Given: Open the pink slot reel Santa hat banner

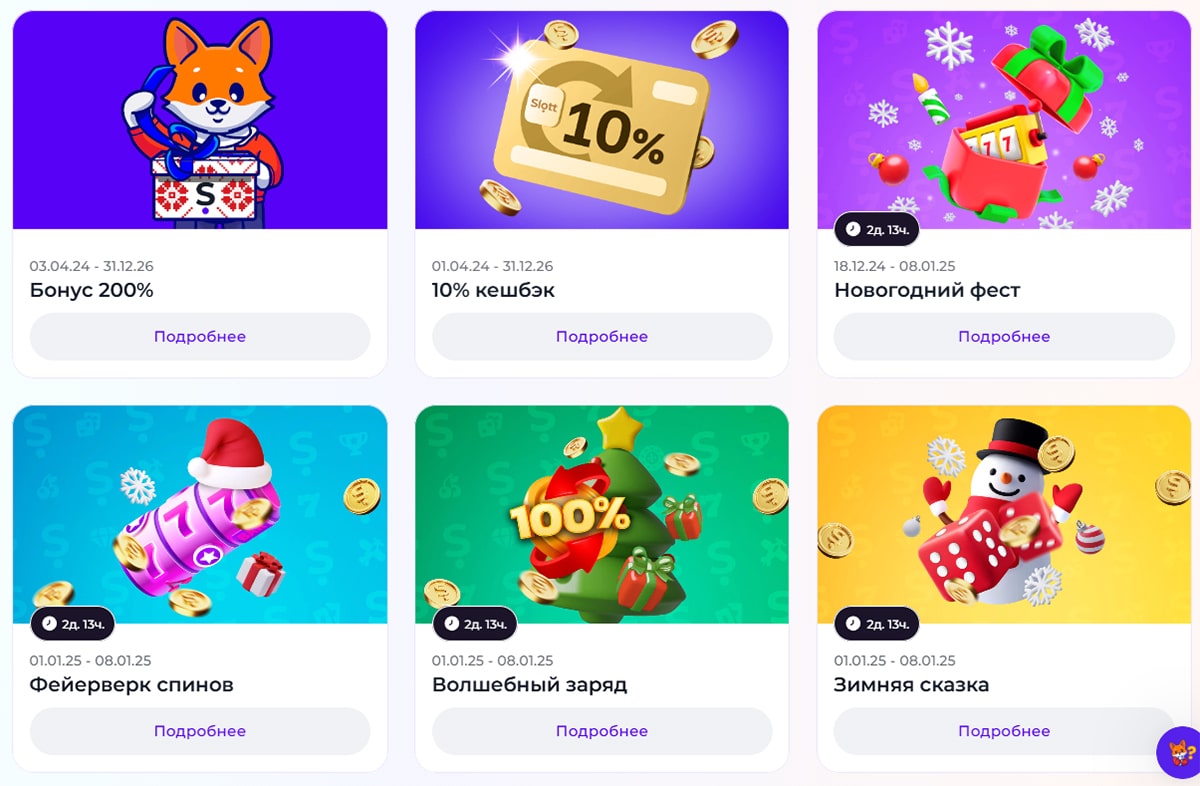Looking at the screenshot, I should click(x=200, y=515).
